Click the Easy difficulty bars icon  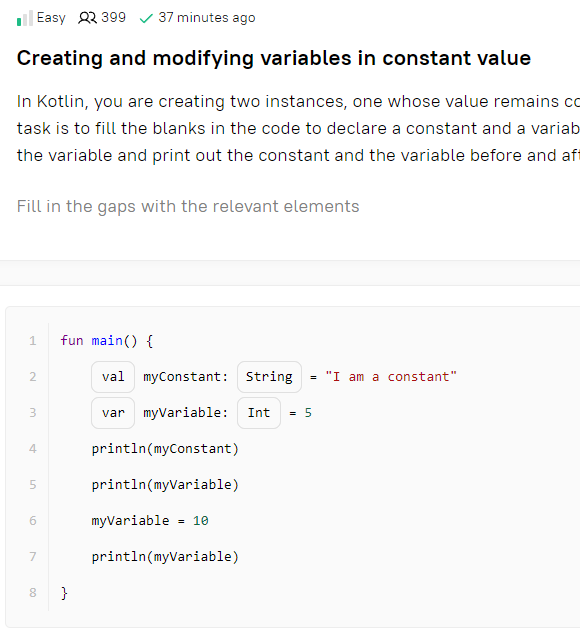(x=25, y=18)
